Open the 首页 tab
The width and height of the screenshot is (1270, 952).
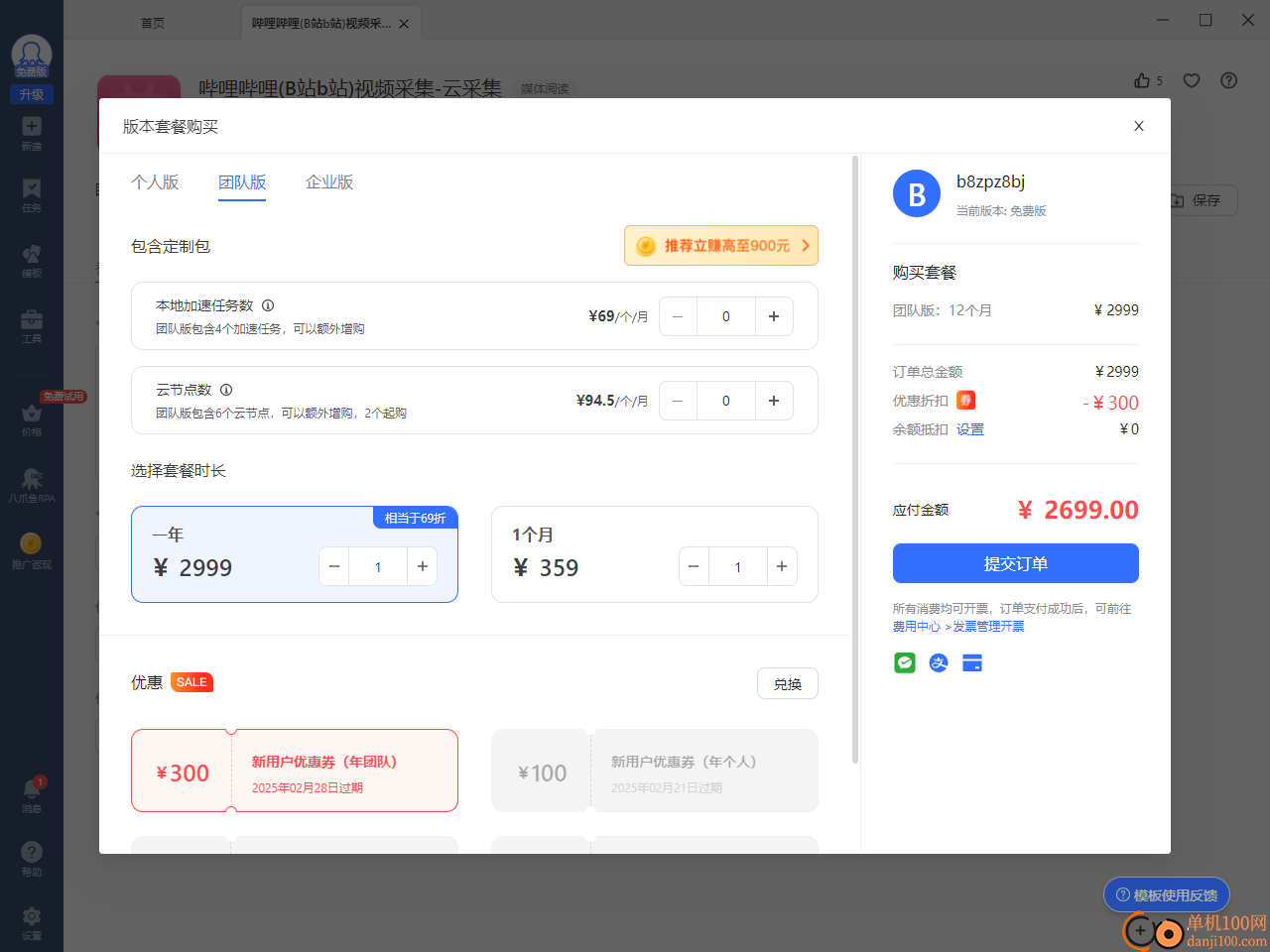pos(153,23)
